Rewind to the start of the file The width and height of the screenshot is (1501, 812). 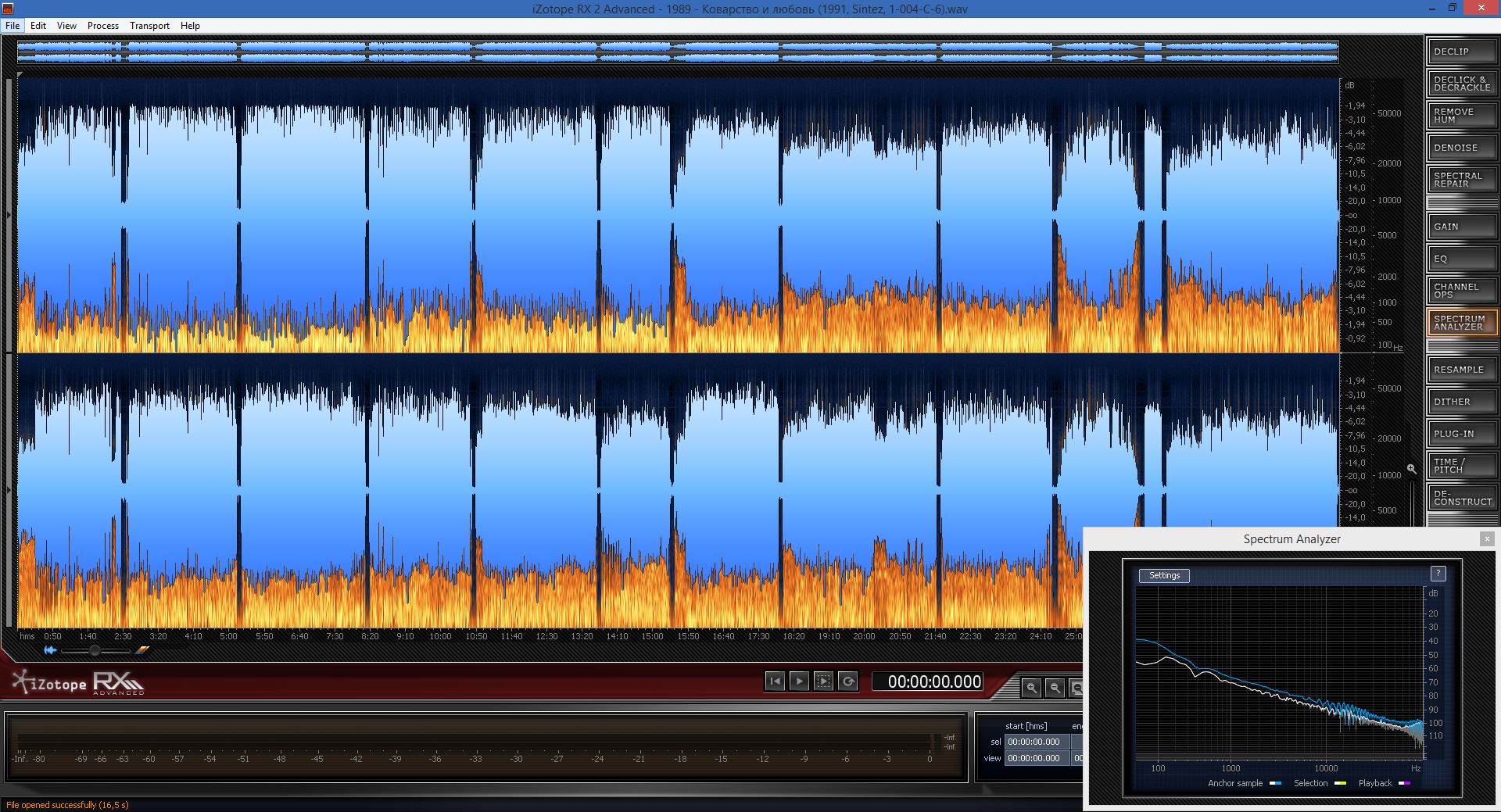click(775, 681)
